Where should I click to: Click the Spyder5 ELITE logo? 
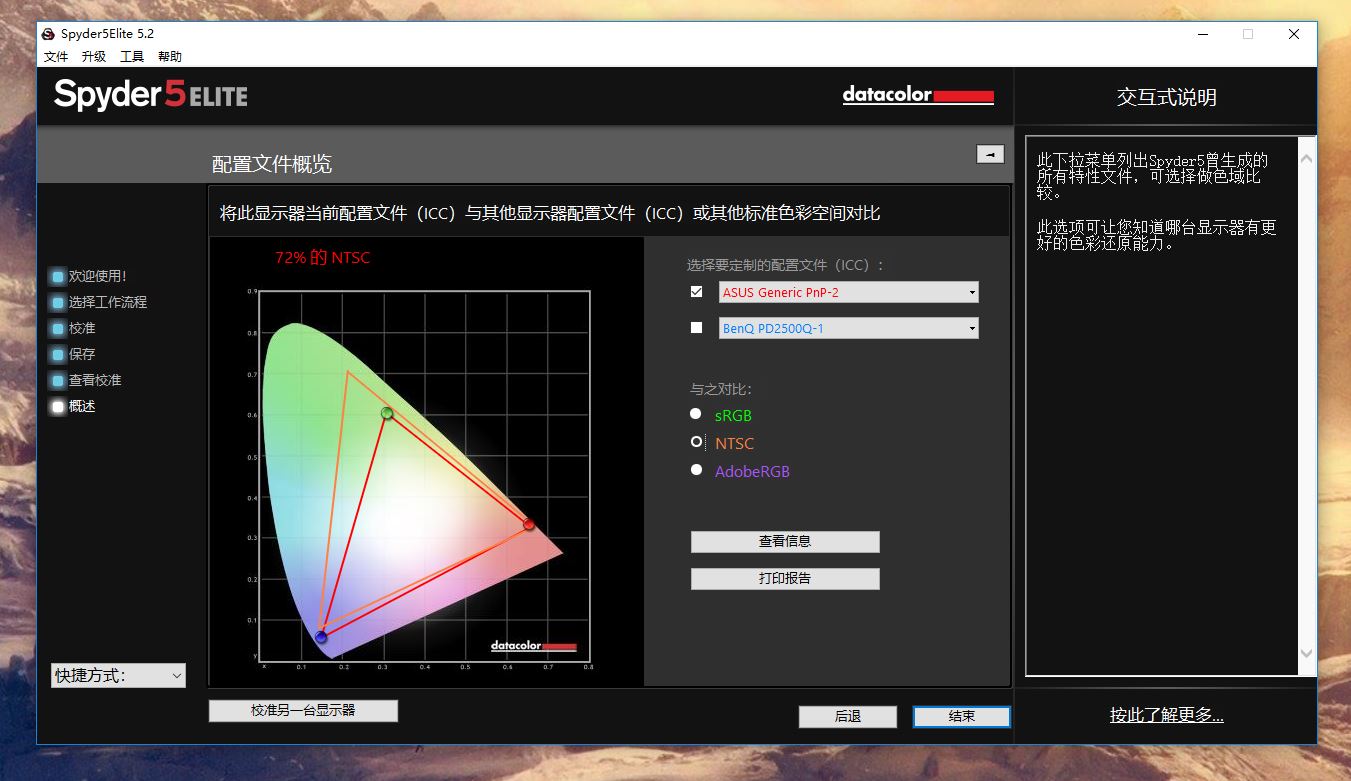pos(148,95)
